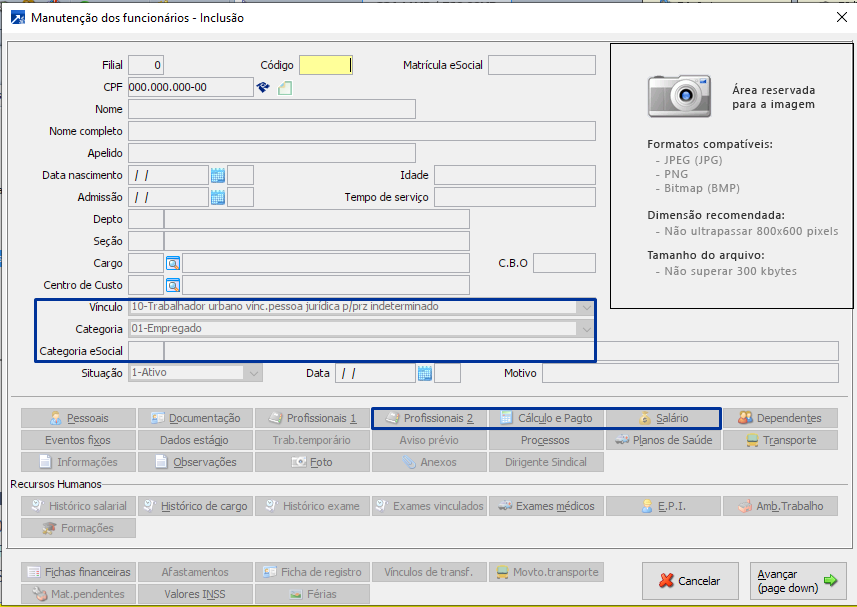Image resolution: width=857 pixels, height=607 pixels.
Task: Click the Filial field
Action: pos(146,65)
